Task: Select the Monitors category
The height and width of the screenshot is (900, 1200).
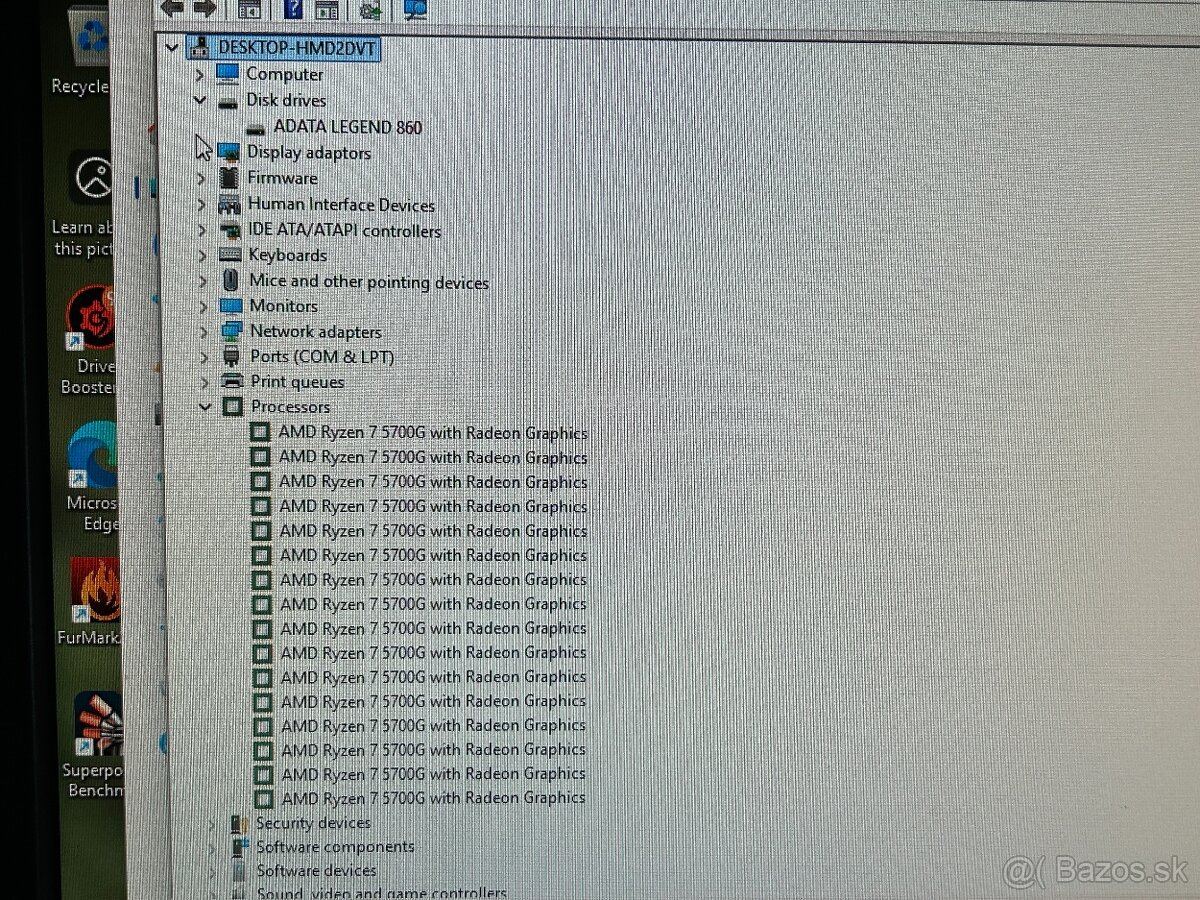Action: point(283,306)
